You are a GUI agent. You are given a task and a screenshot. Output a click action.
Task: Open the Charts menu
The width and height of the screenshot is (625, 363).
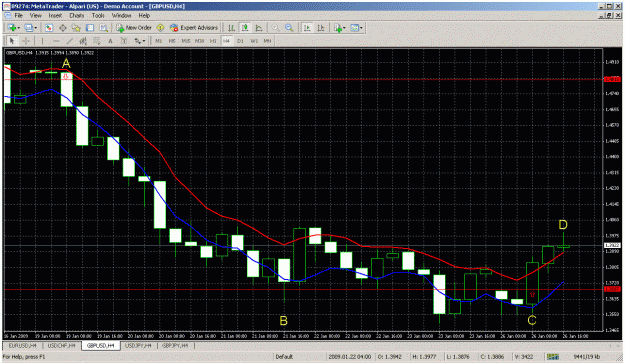click(x=77, y=16)
